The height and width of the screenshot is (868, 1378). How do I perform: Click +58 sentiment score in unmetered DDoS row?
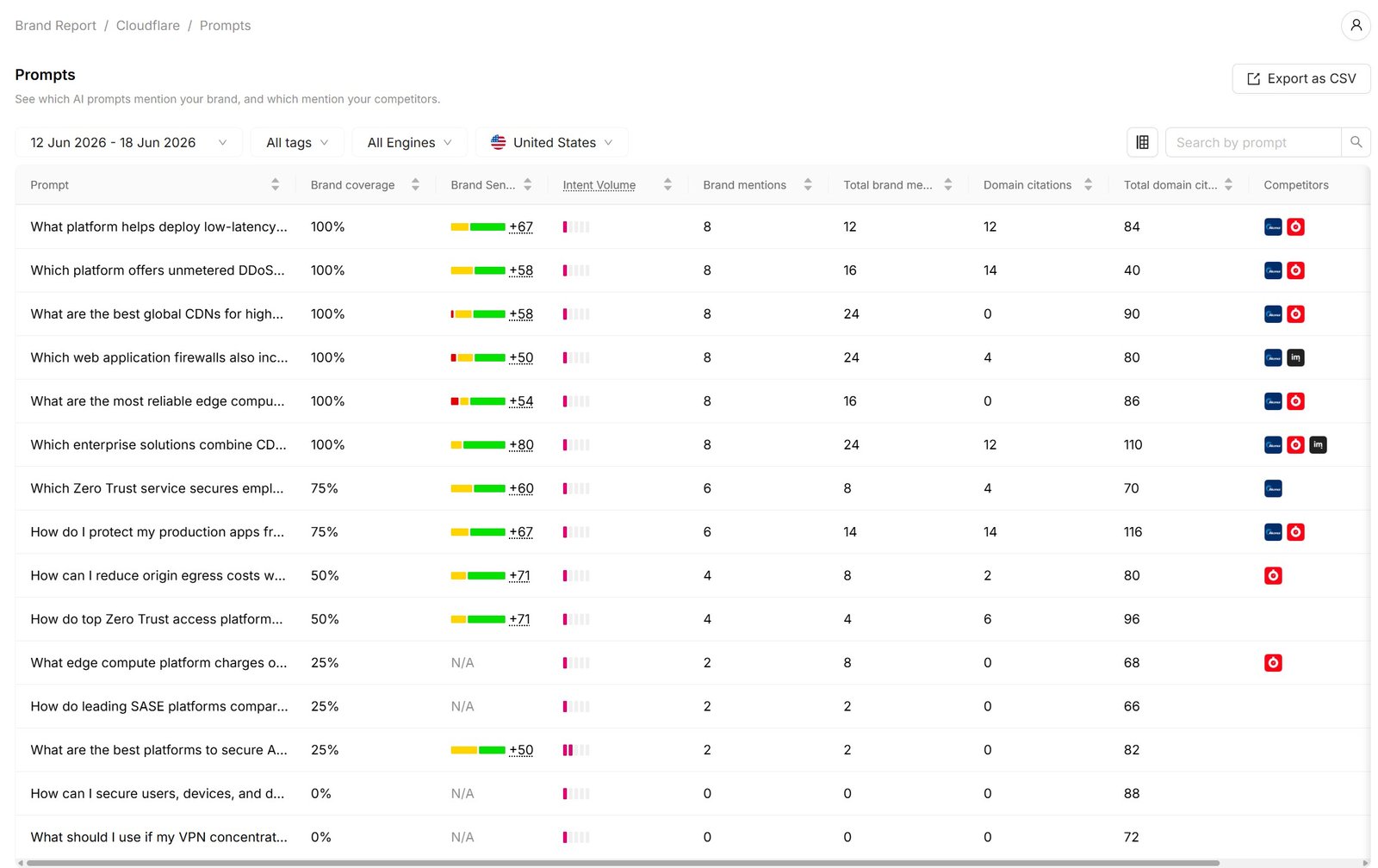pos(521,270)
